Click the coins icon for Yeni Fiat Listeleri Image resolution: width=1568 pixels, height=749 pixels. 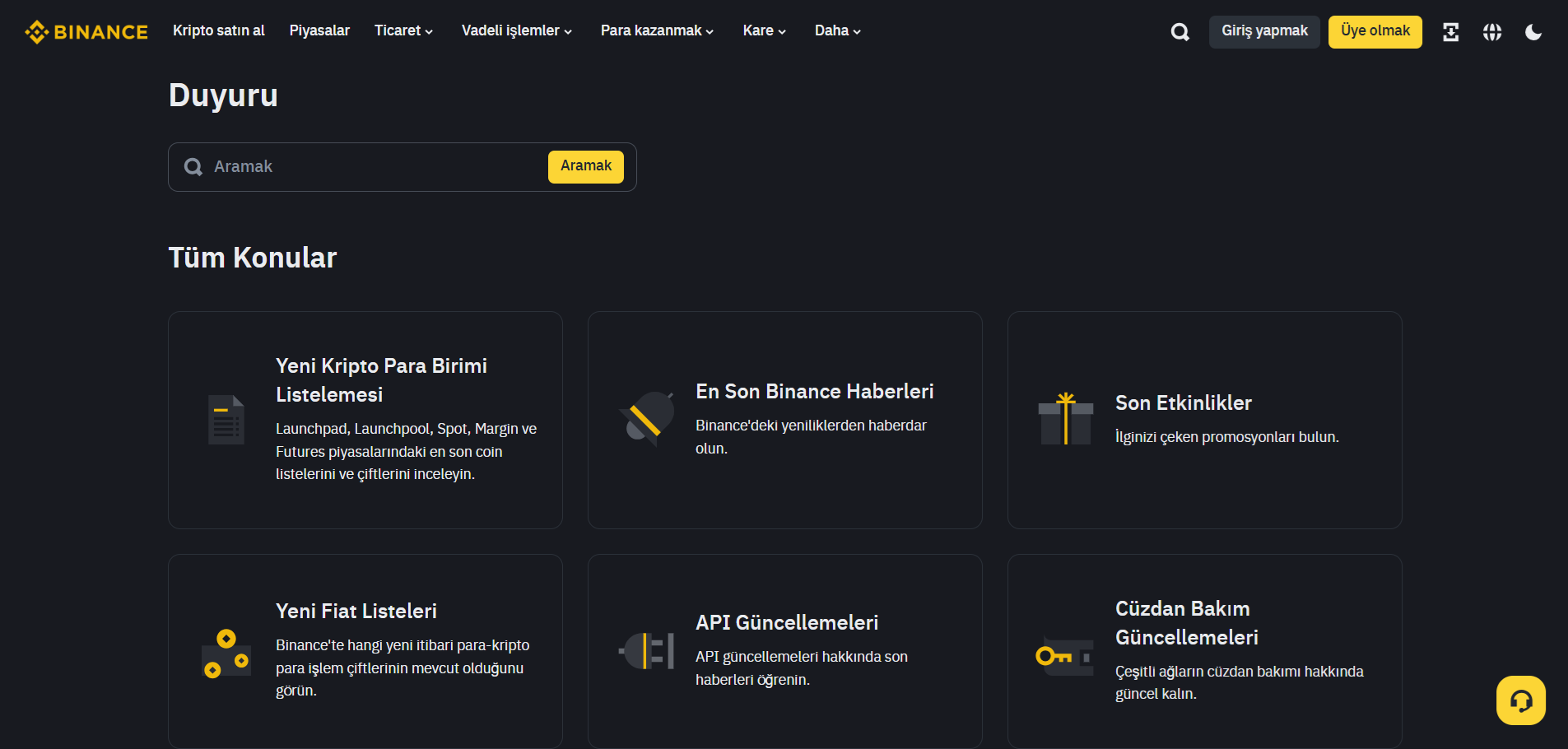pyautogui.click(x=226, y=654)
